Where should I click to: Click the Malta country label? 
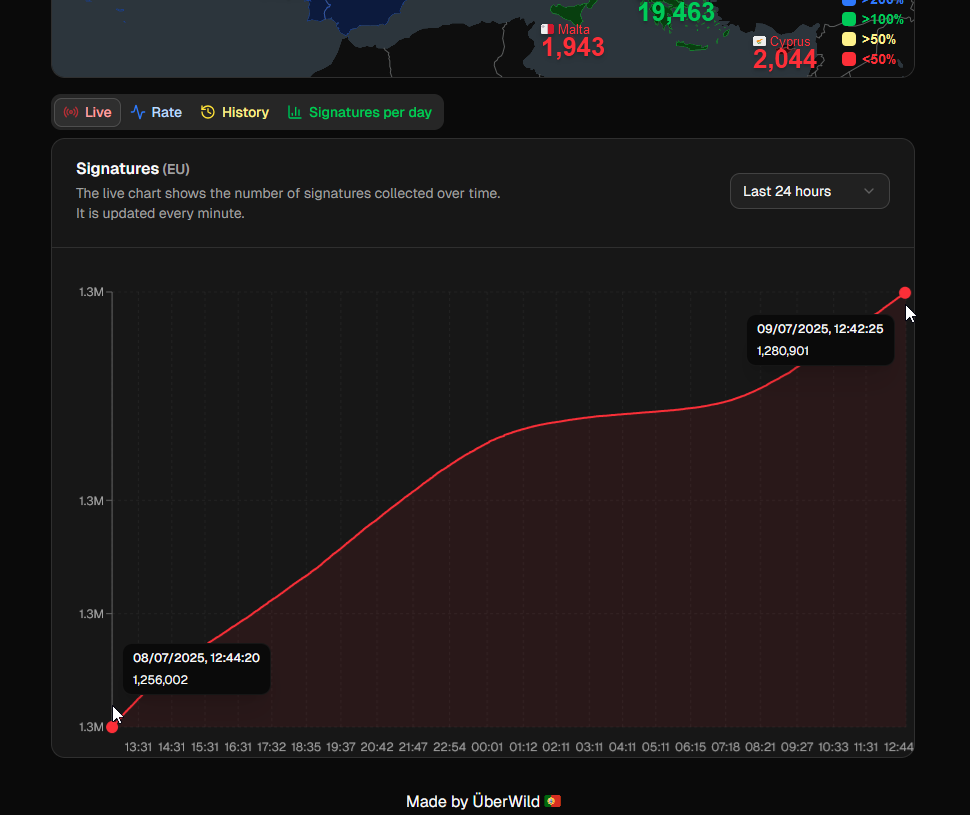click(573, 29)
